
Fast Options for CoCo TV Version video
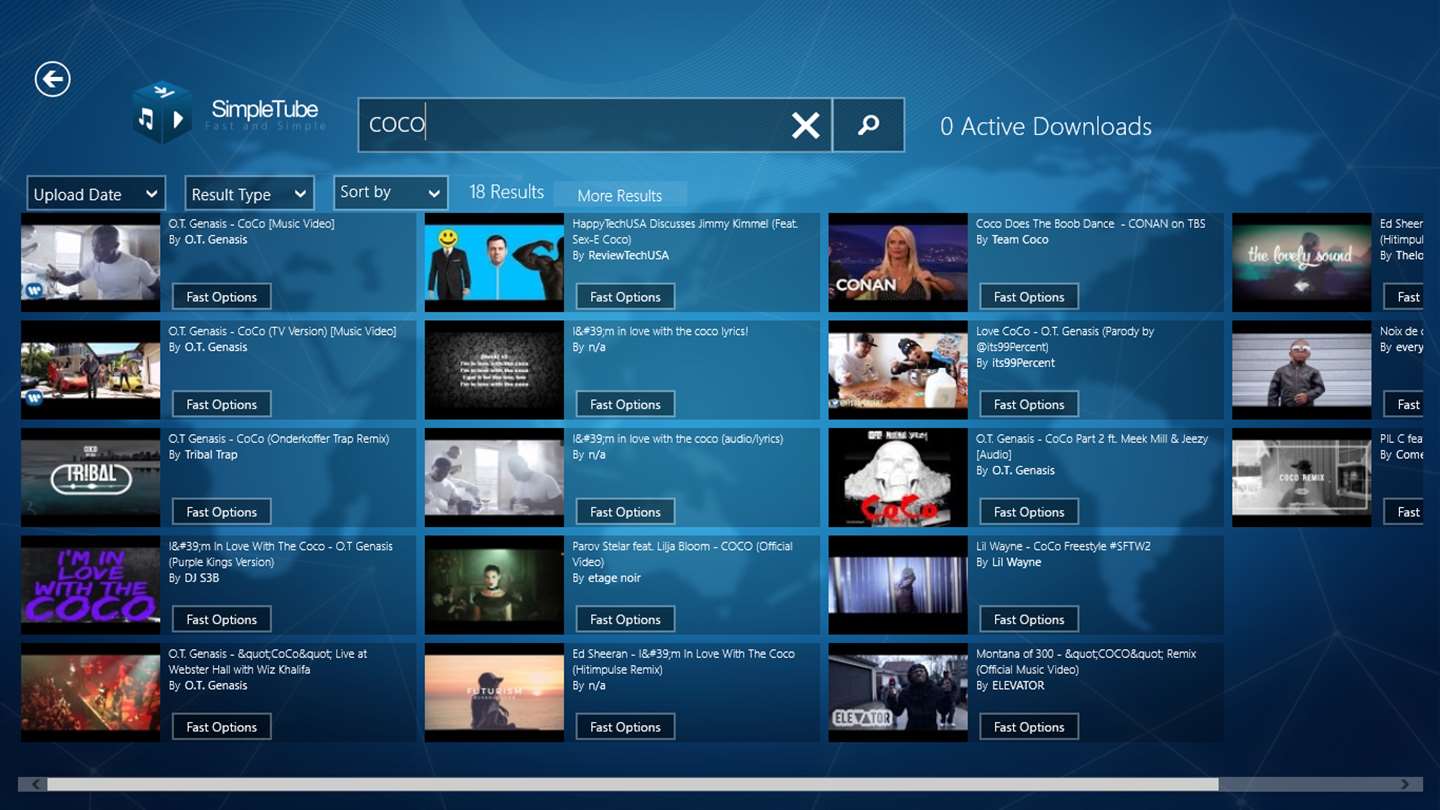[x=221, y=404]
